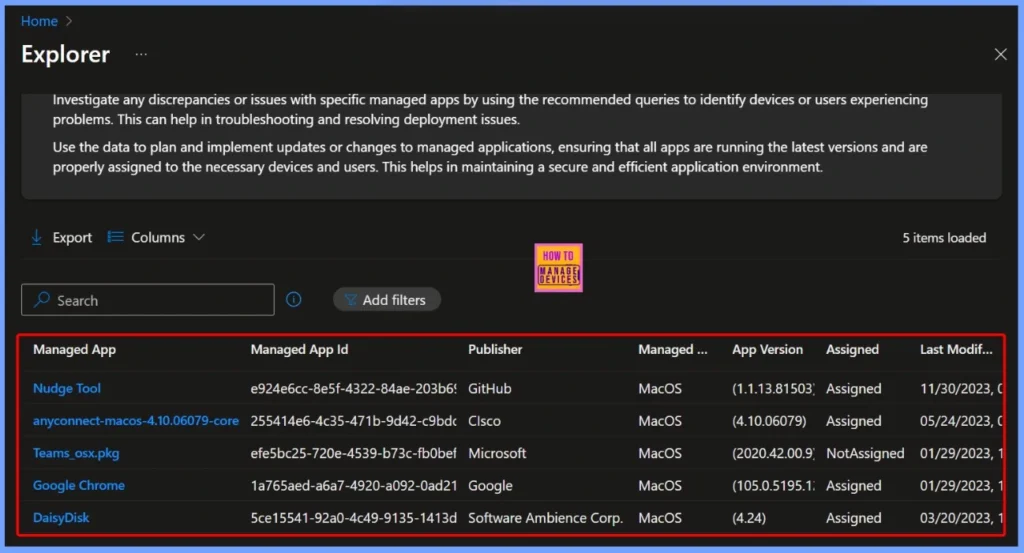This screenshot has height=553, width=1024.
Task: Select the Google publisher cell
Action: pos(490,486)
